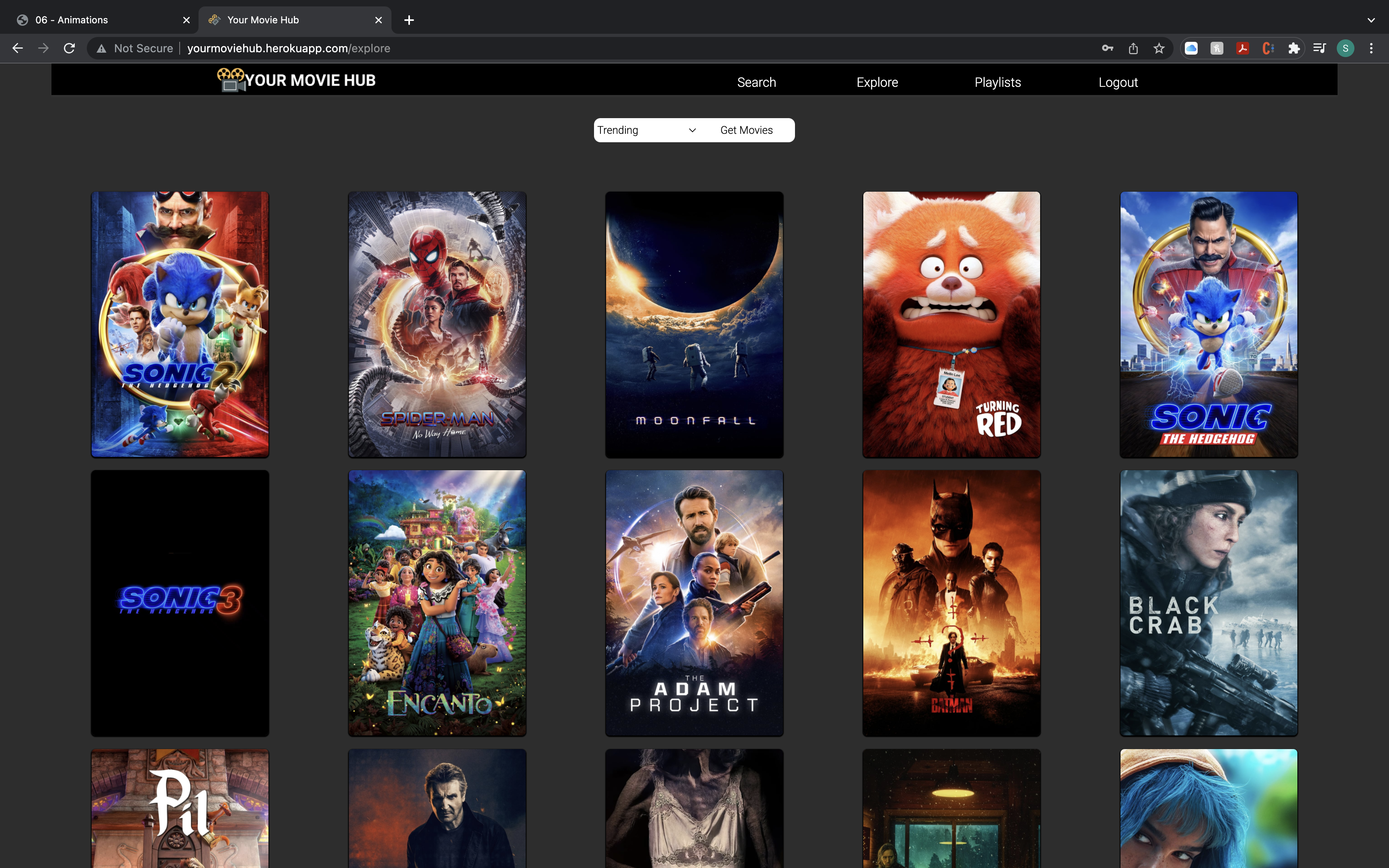The width and height of the screenshot is (1389, 868).
Task: Click the Logout nav item
Action: point(1118,82)
